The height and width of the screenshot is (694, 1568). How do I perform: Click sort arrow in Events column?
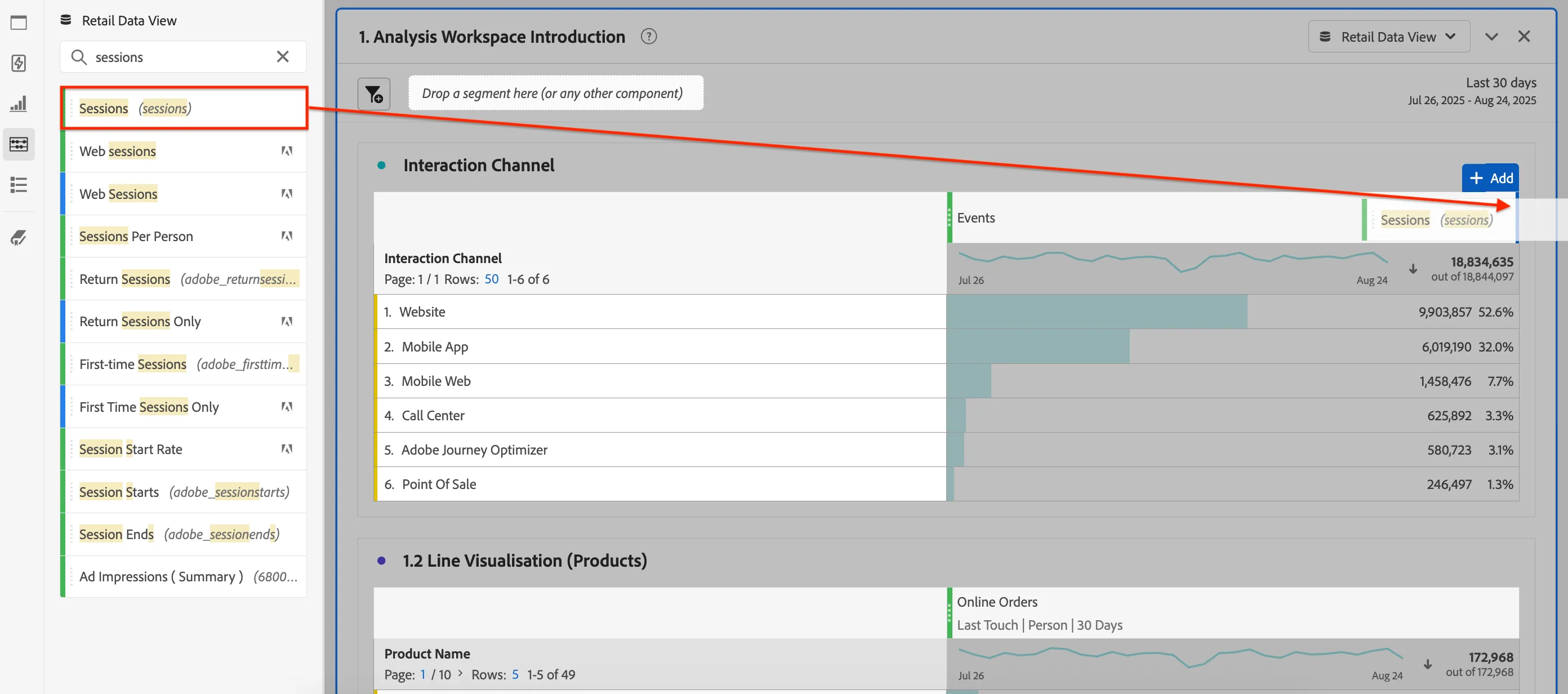tap(1413, 269)
